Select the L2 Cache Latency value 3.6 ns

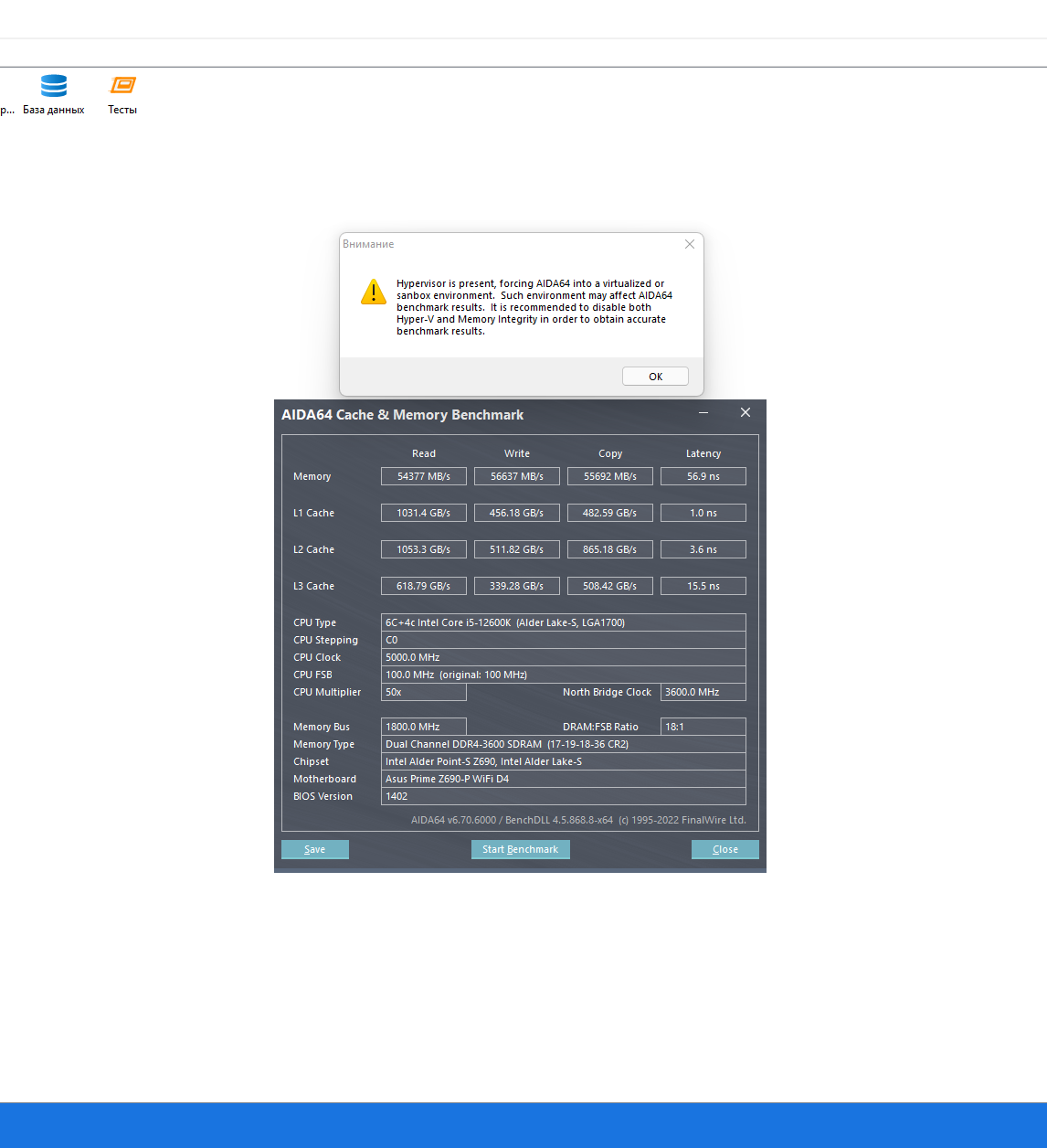tap(703, 549)
